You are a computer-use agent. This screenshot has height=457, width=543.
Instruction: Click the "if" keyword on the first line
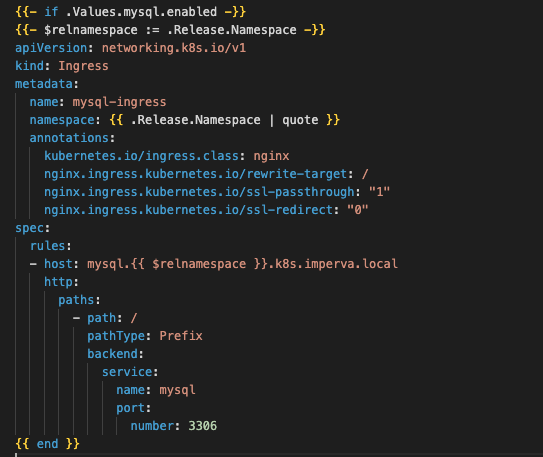coord(51,12)
